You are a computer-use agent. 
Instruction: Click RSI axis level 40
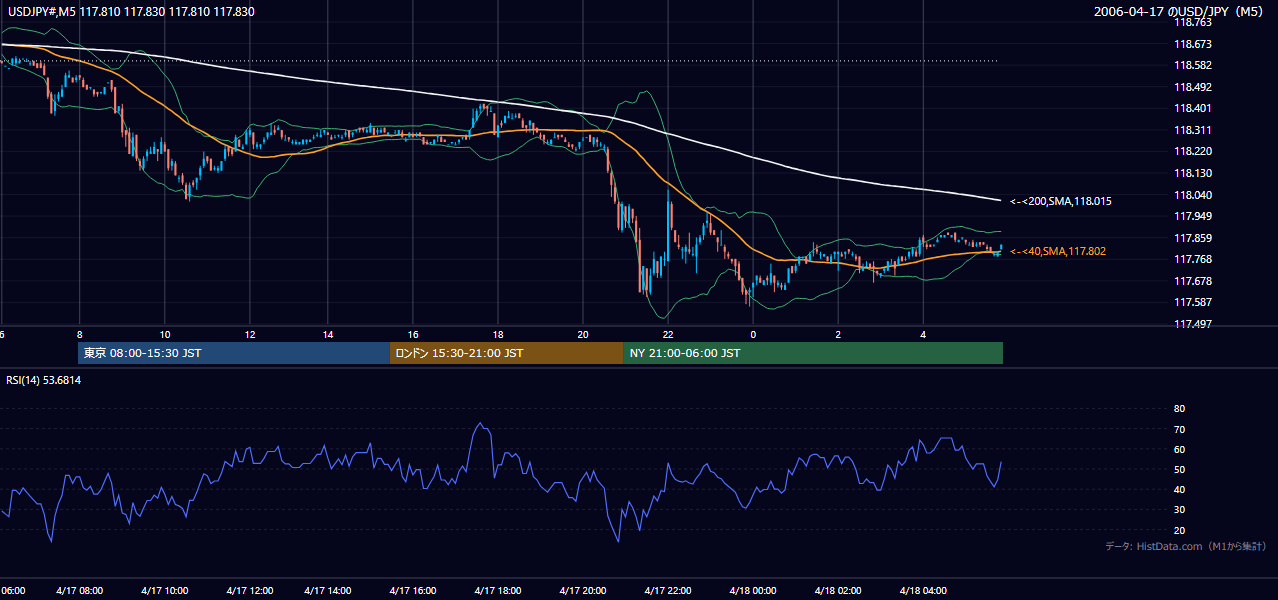pos(1179,489)
